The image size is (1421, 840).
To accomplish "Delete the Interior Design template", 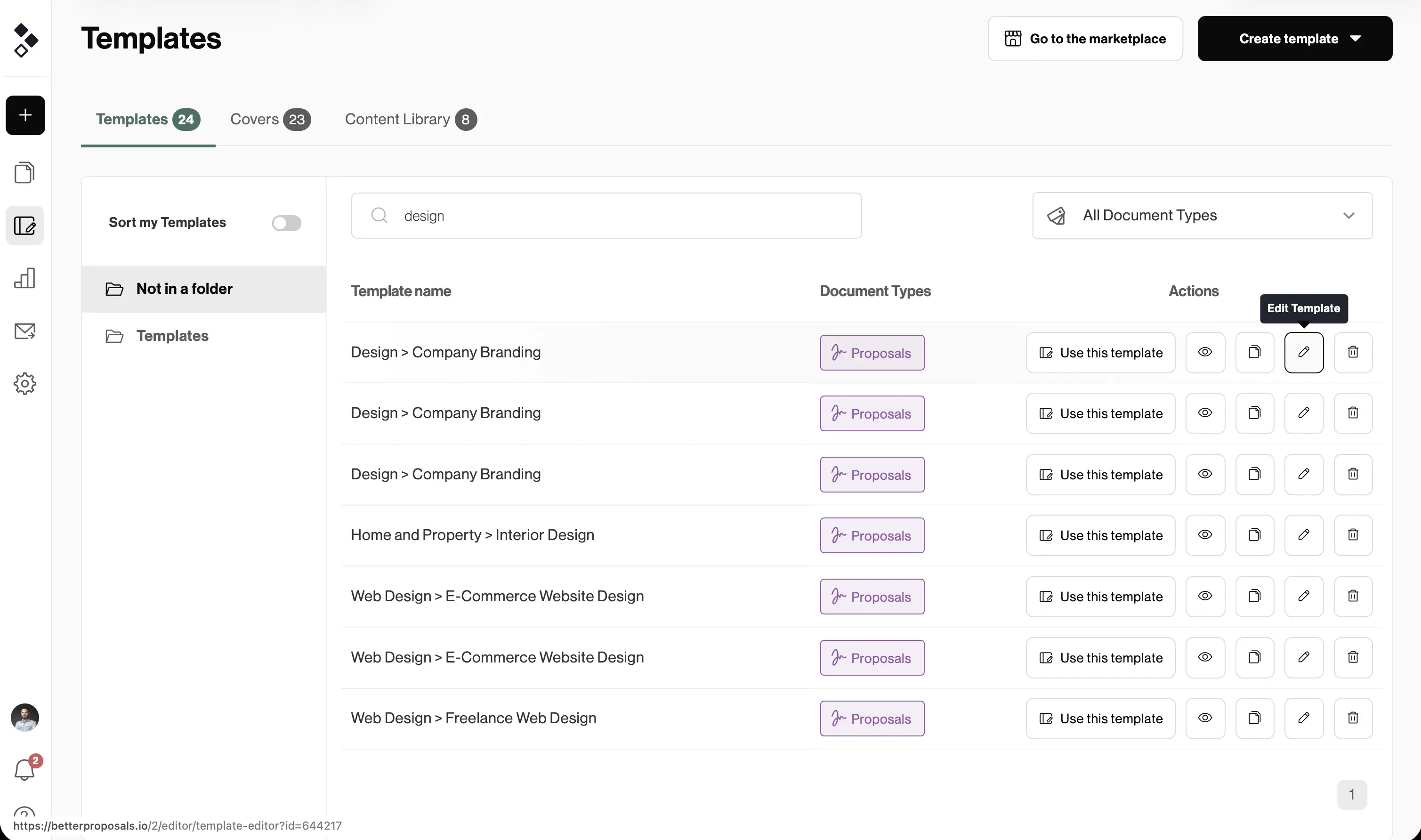I will click(1353, 535).
